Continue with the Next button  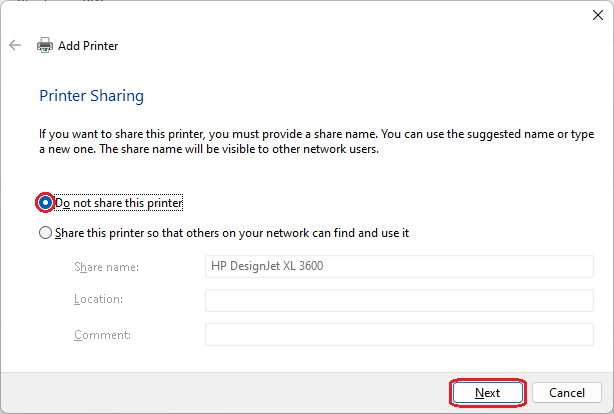(x=488, y=392)
